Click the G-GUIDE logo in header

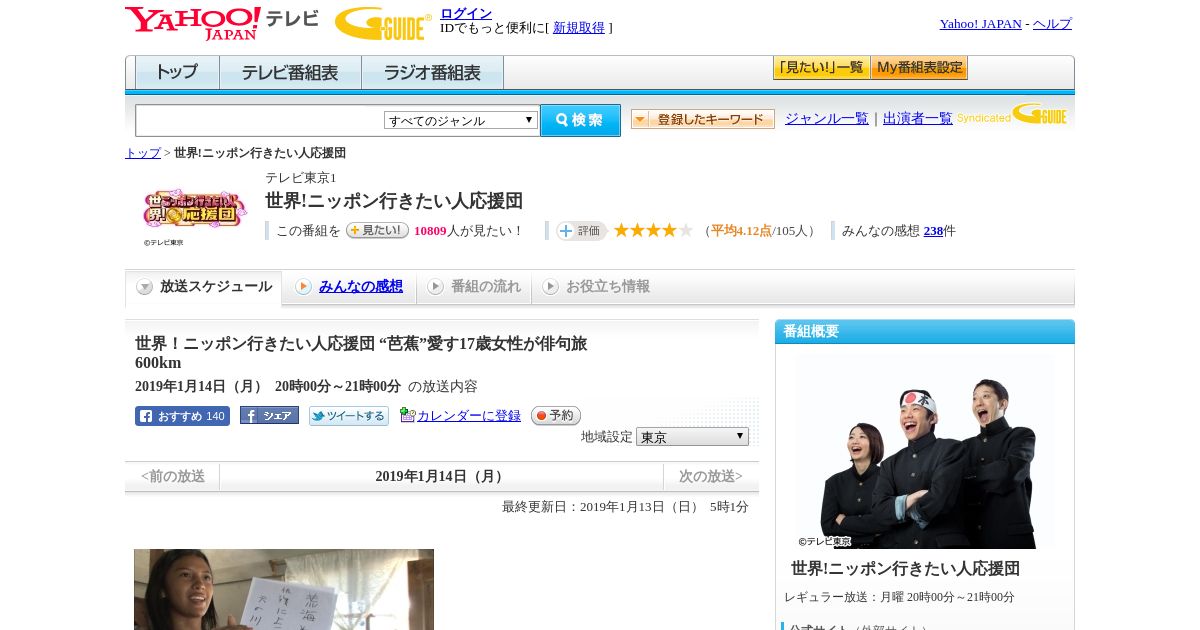(x=383, y=23)
